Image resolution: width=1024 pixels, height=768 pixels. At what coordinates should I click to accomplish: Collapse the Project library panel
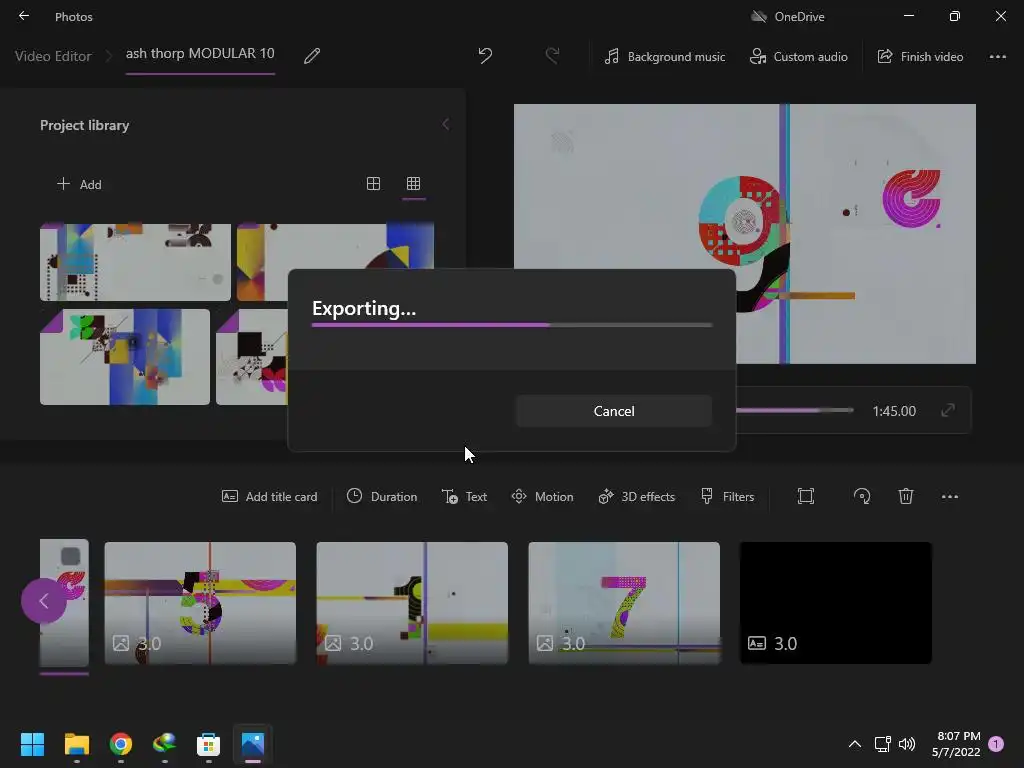pyautogui.click(x=445, y=124)
